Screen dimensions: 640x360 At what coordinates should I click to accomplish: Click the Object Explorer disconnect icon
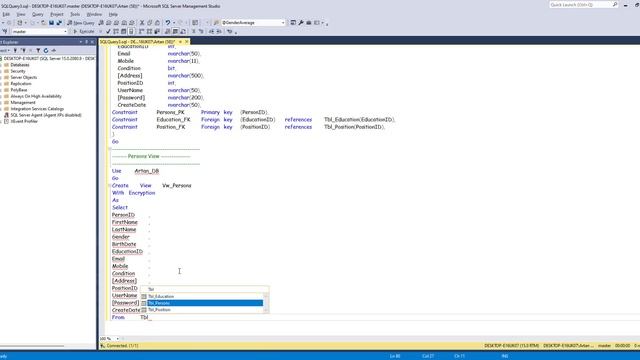click(x=23, y=51)
